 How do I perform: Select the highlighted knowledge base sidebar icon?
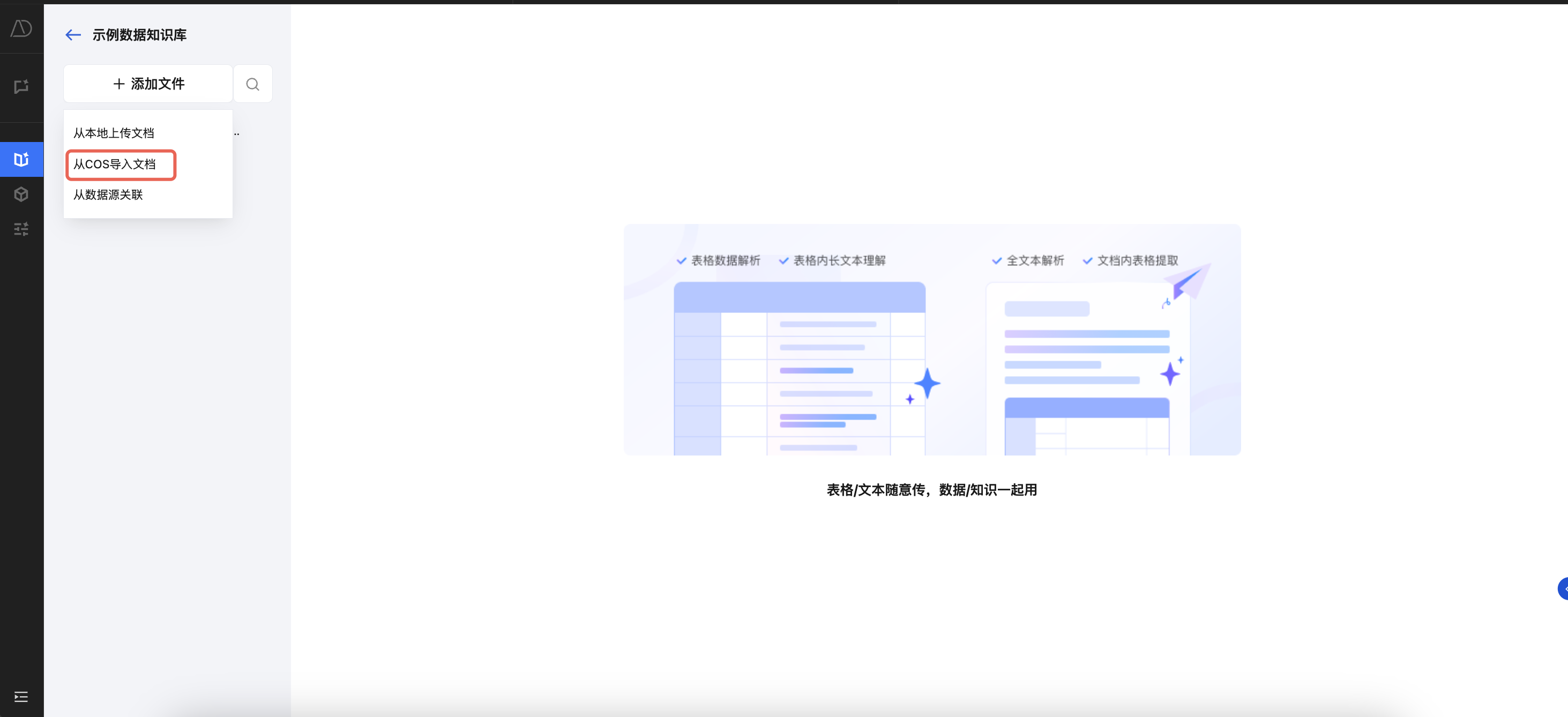[21, 160]
